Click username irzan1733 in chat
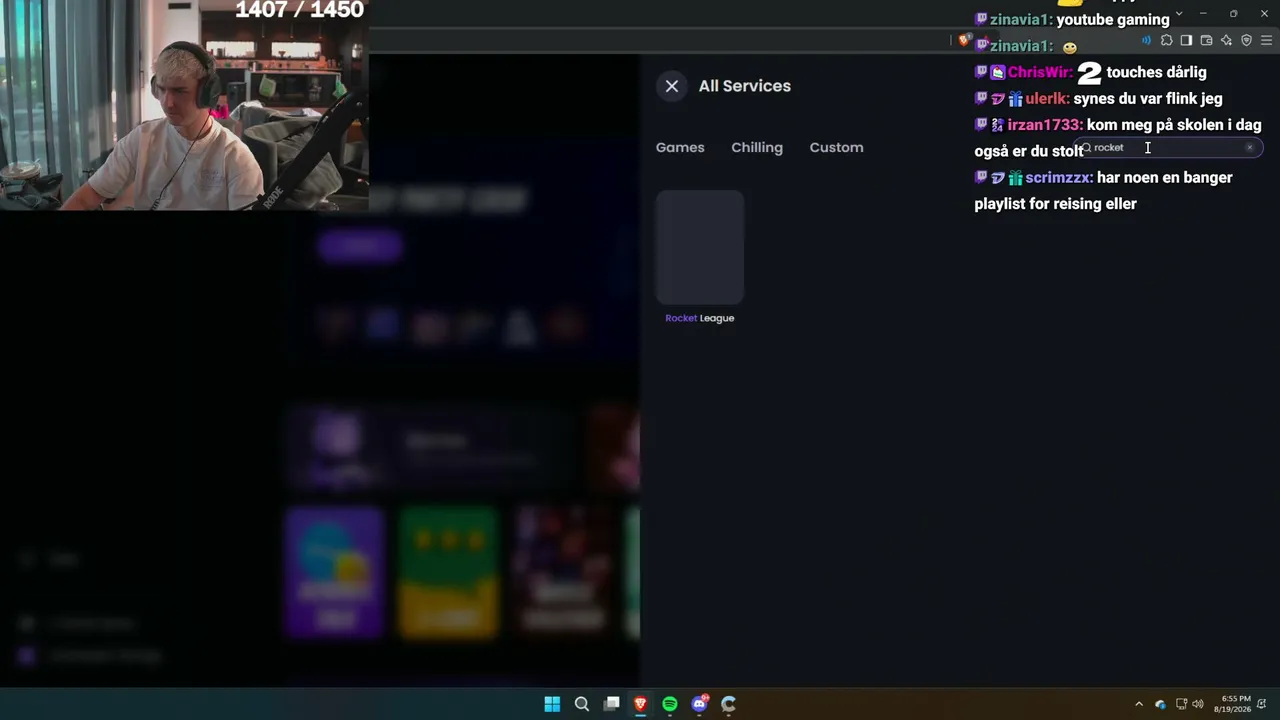This screenshot has height=720, width=1280. (x=1043, y=125)
